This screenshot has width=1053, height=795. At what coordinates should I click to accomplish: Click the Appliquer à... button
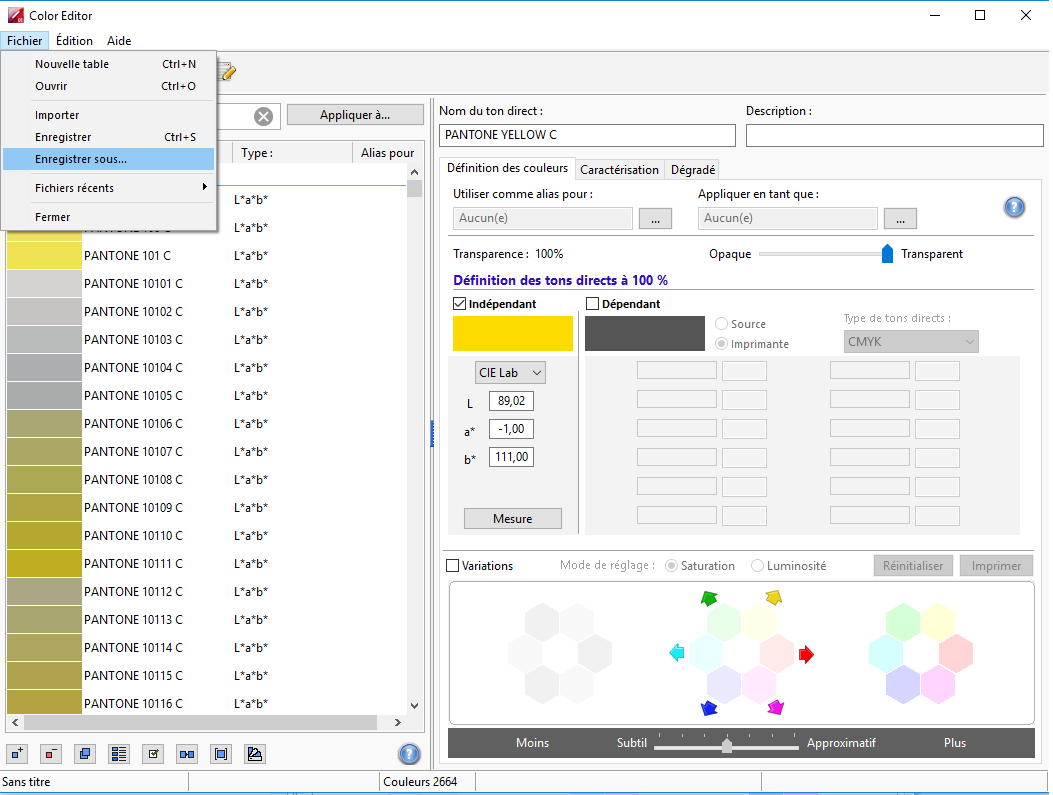click(x=355, y=115)
